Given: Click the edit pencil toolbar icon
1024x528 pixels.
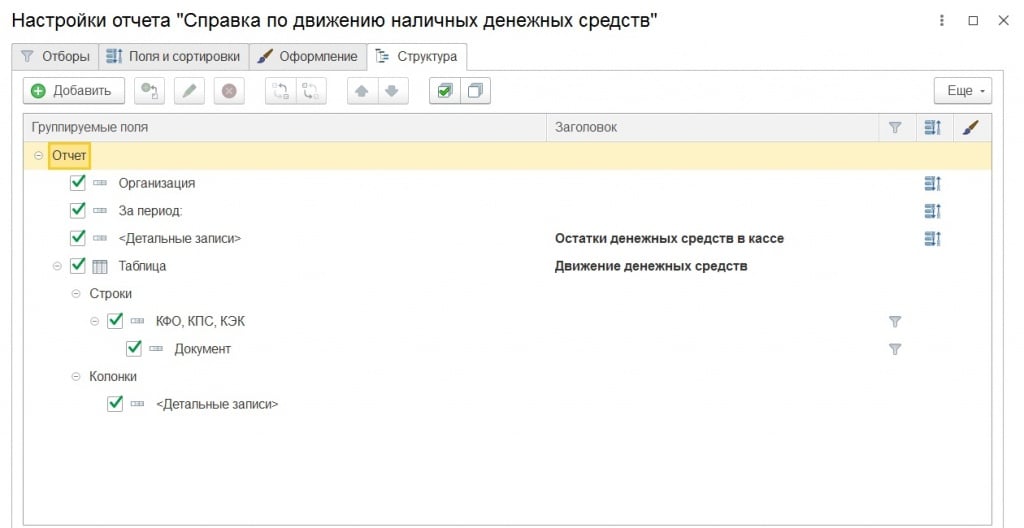Looking at the screenshot, I should pyautogui.click(x=189, y=91).
